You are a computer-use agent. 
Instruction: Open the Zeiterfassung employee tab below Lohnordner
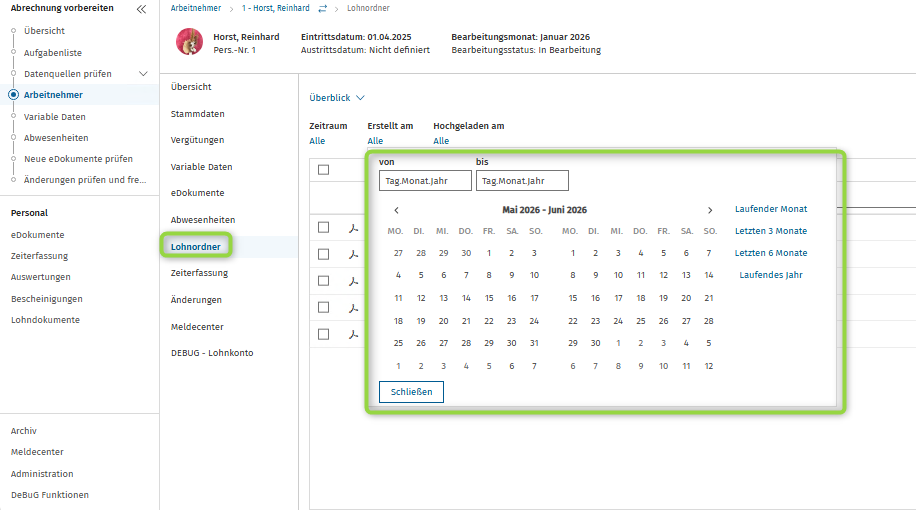click(199, 273)
